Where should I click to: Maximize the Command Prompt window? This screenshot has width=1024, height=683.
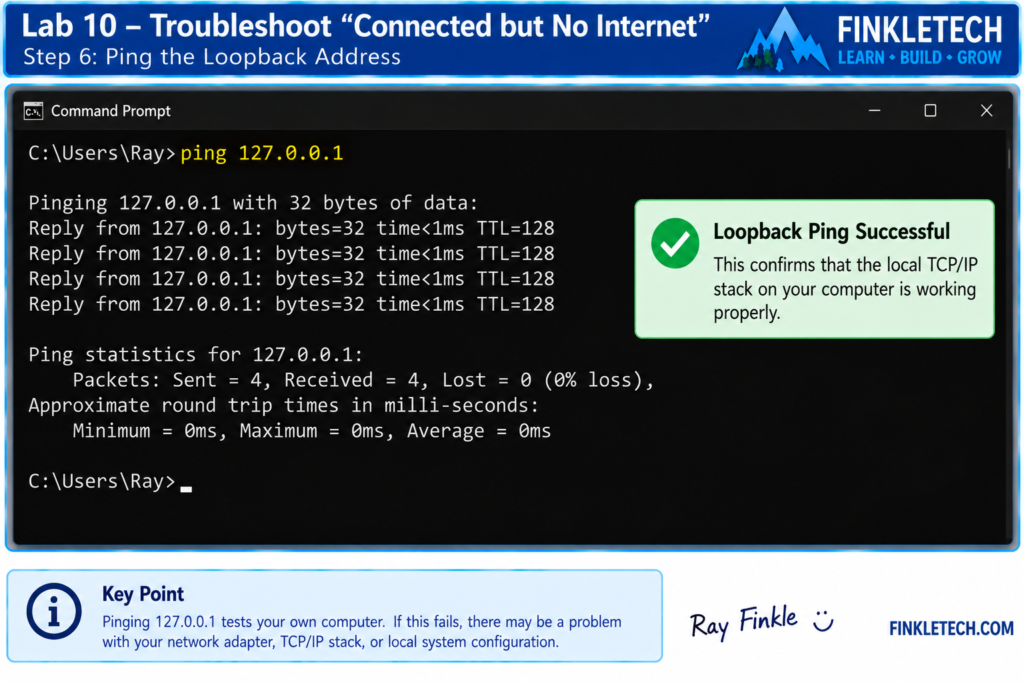[930, 111]
